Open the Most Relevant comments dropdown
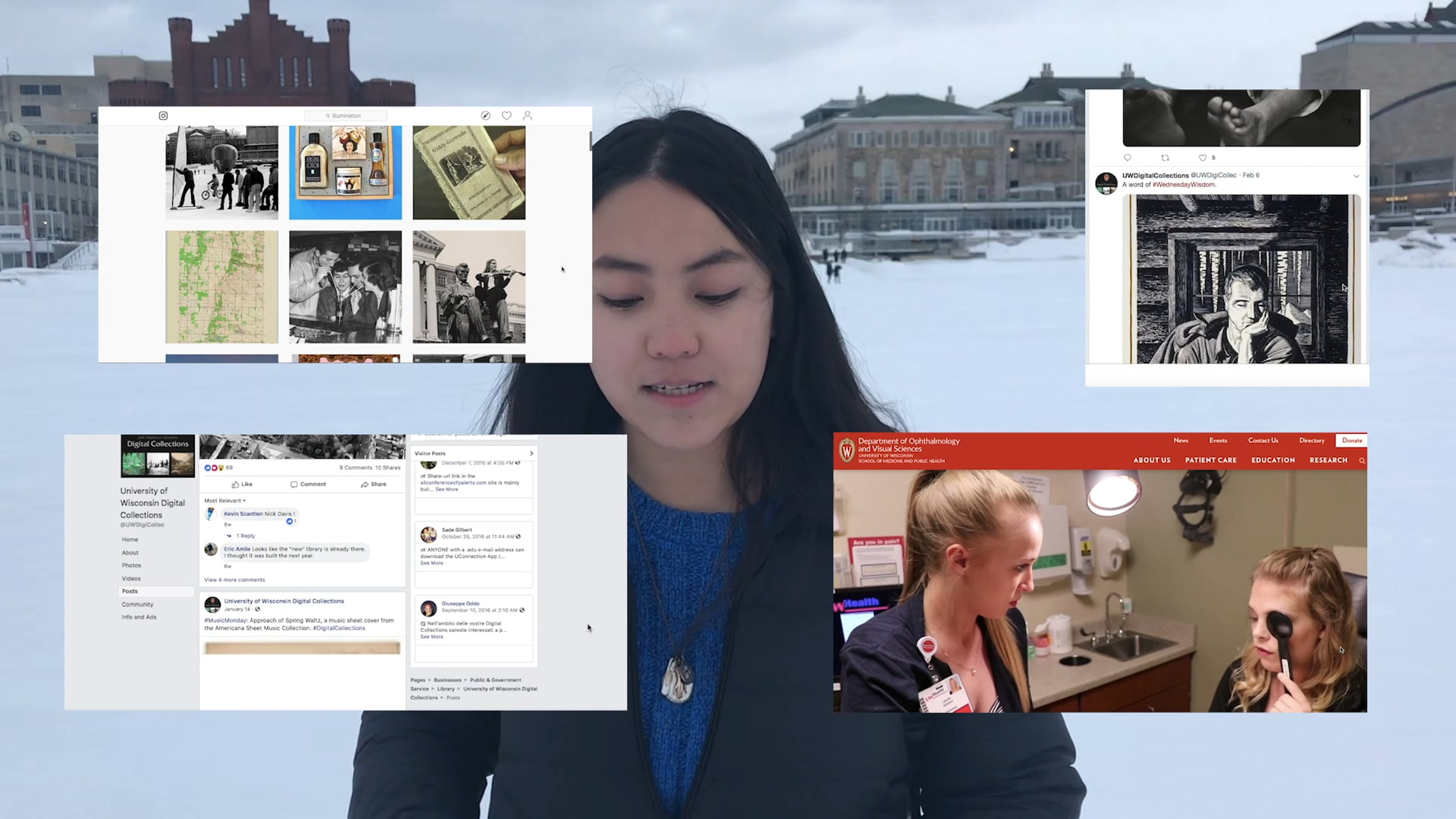The width and height of the screenshot is (1456, 819). (x=225, y=500)
